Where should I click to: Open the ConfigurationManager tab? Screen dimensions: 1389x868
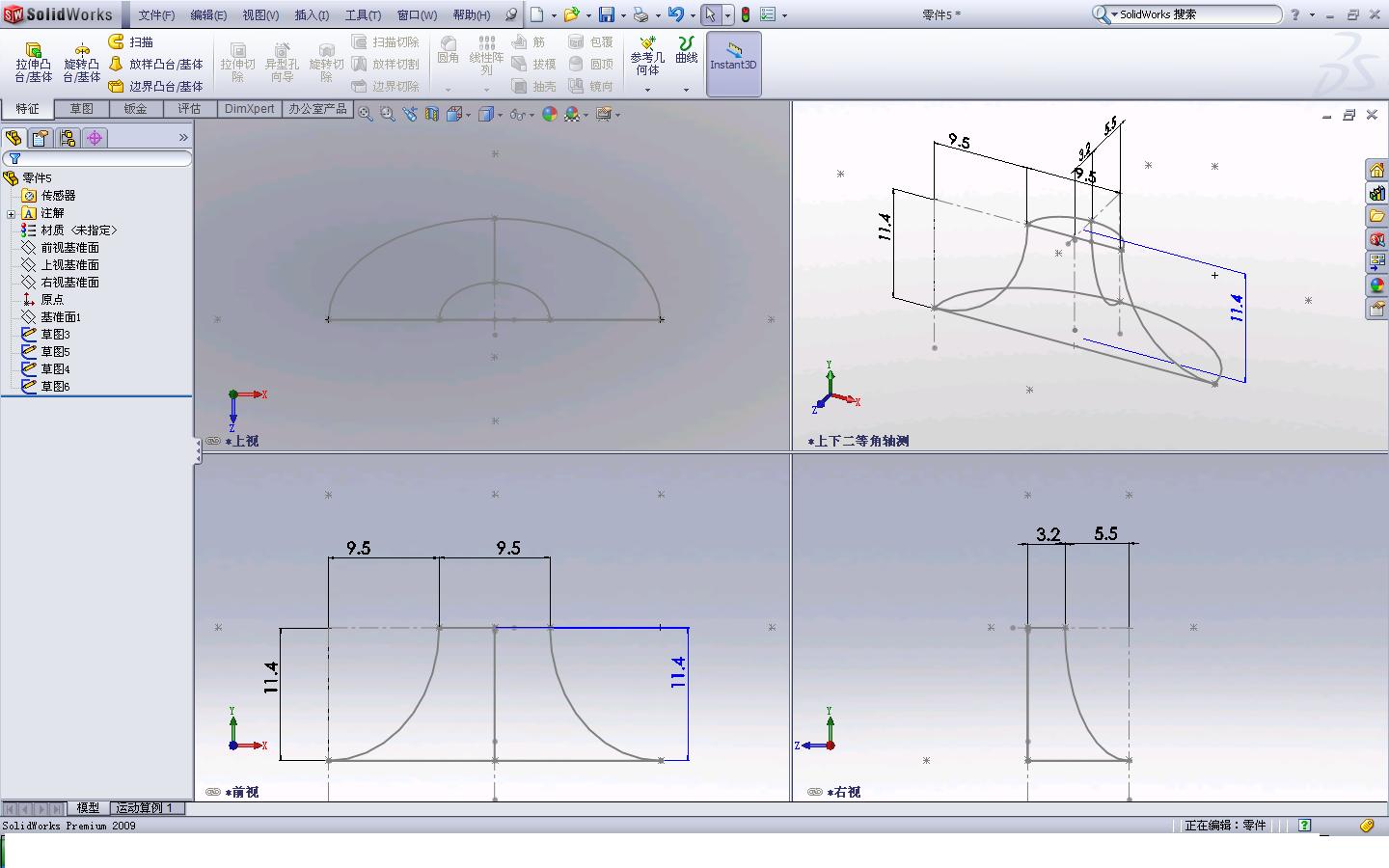pos(68,138)
